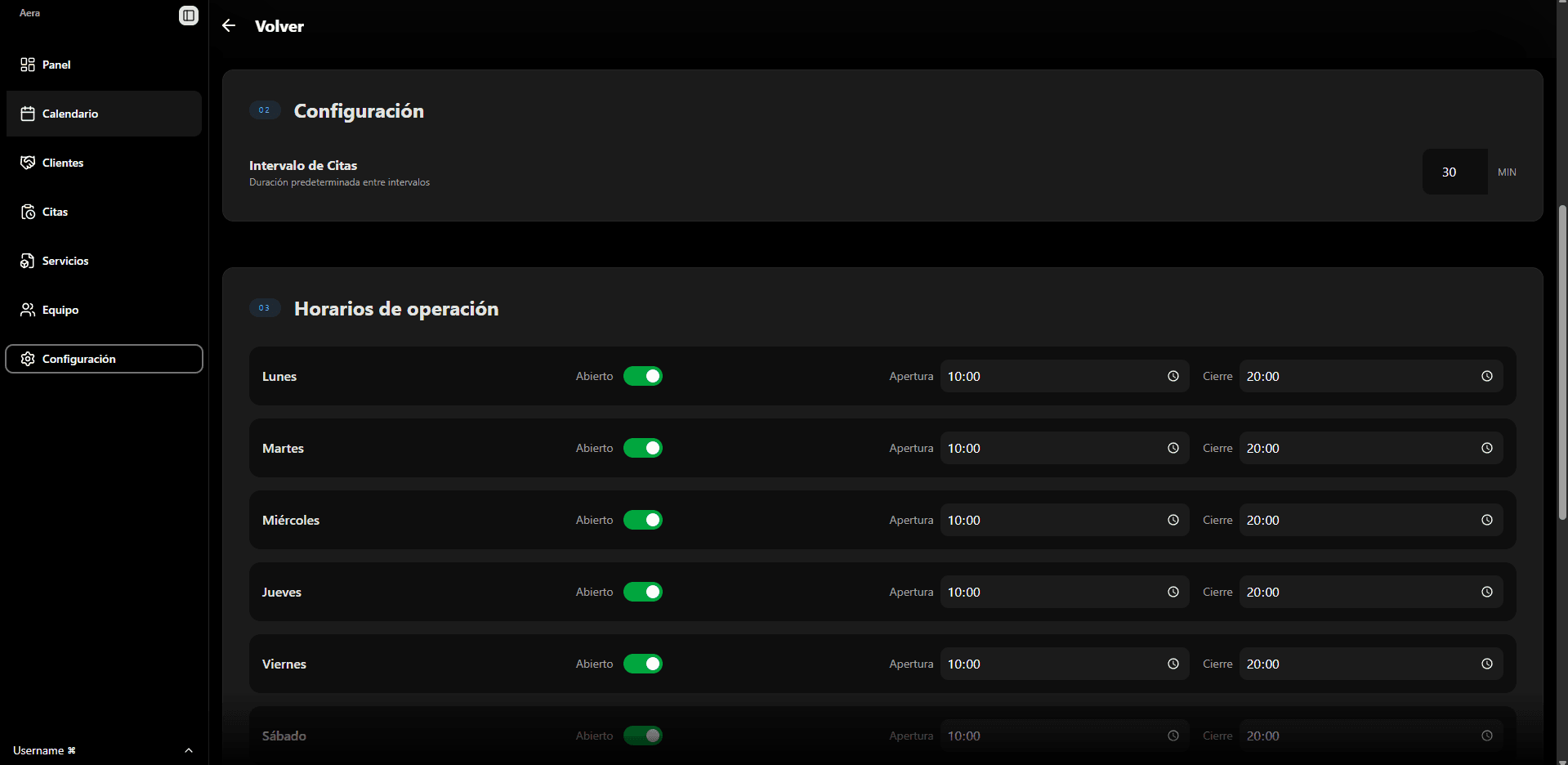The height and width of the screenshot is (765, 1568).
Task: Click the Horarios de operación heading
Action: point(396,309)
